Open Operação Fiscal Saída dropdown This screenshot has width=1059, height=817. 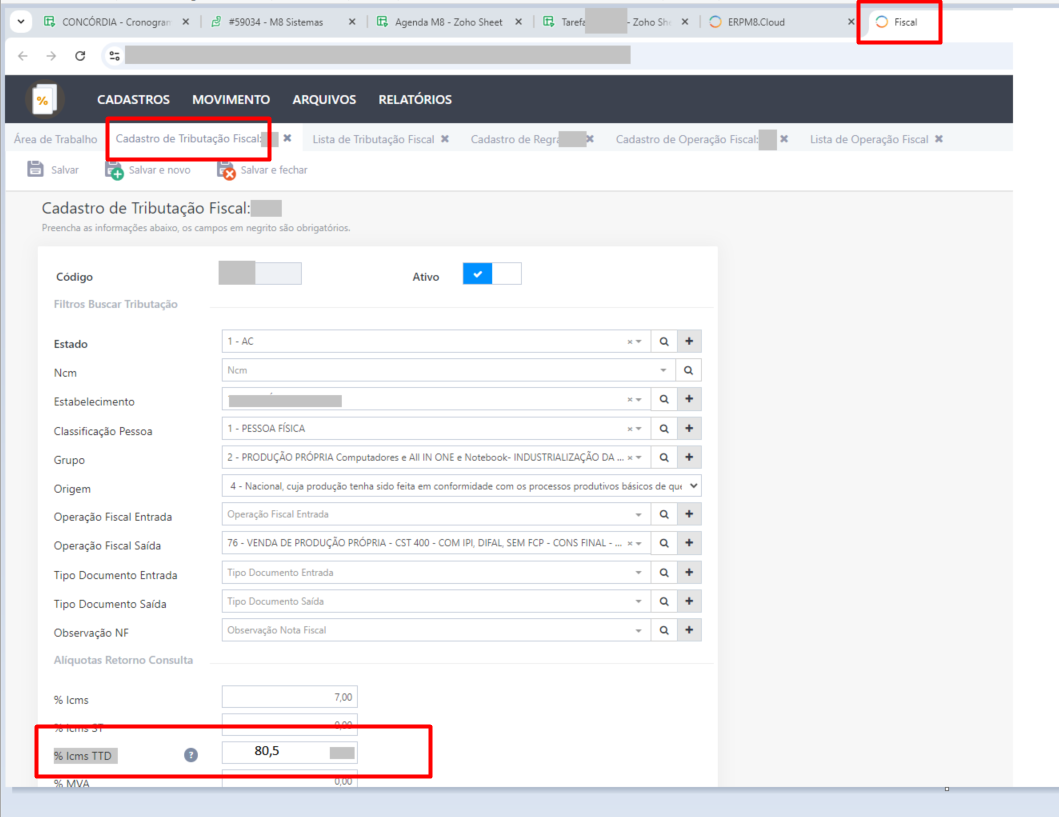(x=436, y=543)
